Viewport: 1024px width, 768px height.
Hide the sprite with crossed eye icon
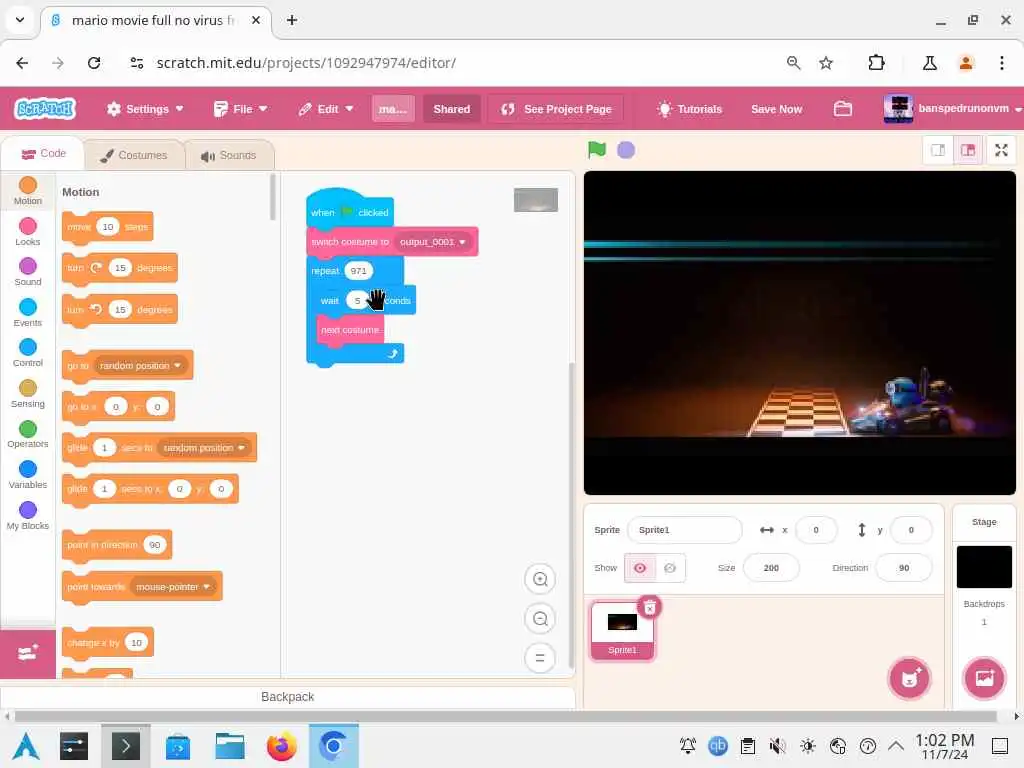tap(670, 568)
